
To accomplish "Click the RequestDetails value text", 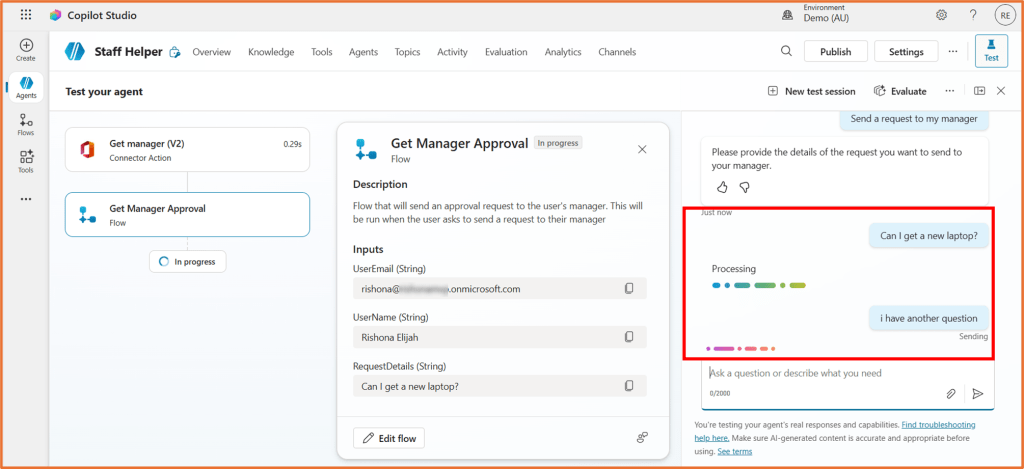I will [409, 386].
